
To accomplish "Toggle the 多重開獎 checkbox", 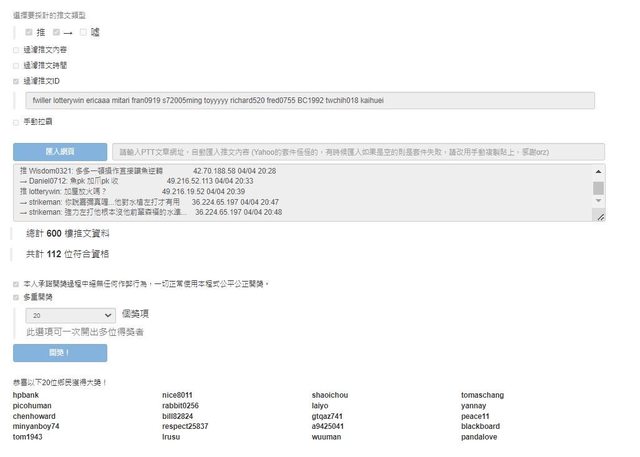I will coord(16,297).
